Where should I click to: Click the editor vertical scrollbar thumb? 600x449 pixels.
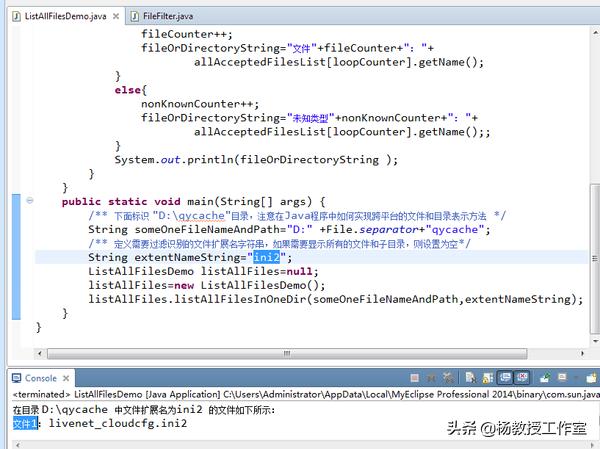pyautogui.click(x=595, y=259)
